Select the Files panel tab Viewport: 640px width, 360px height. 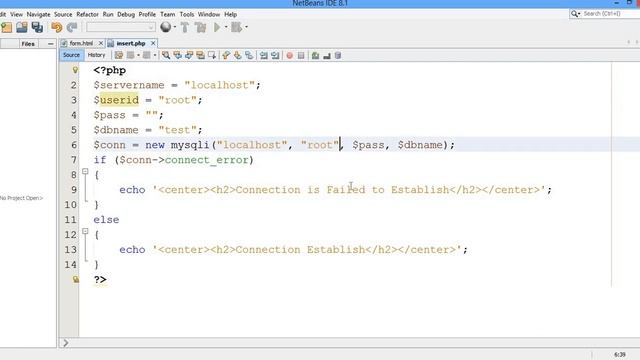pos(28,44)
